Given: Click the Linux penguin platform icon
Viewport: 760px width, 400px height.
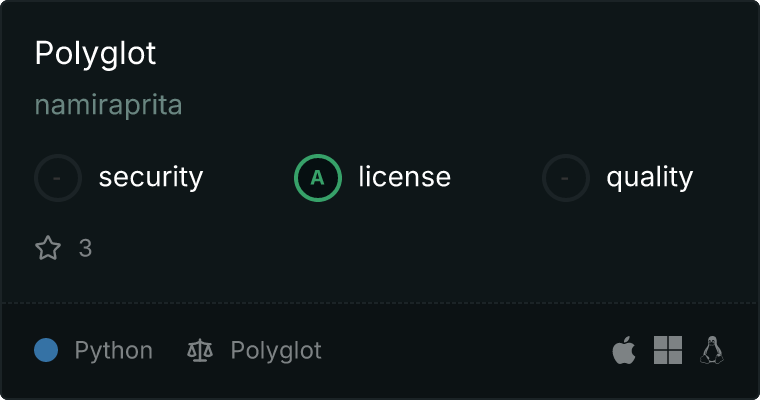Looking at the screenshot, I should coord(712,350).
